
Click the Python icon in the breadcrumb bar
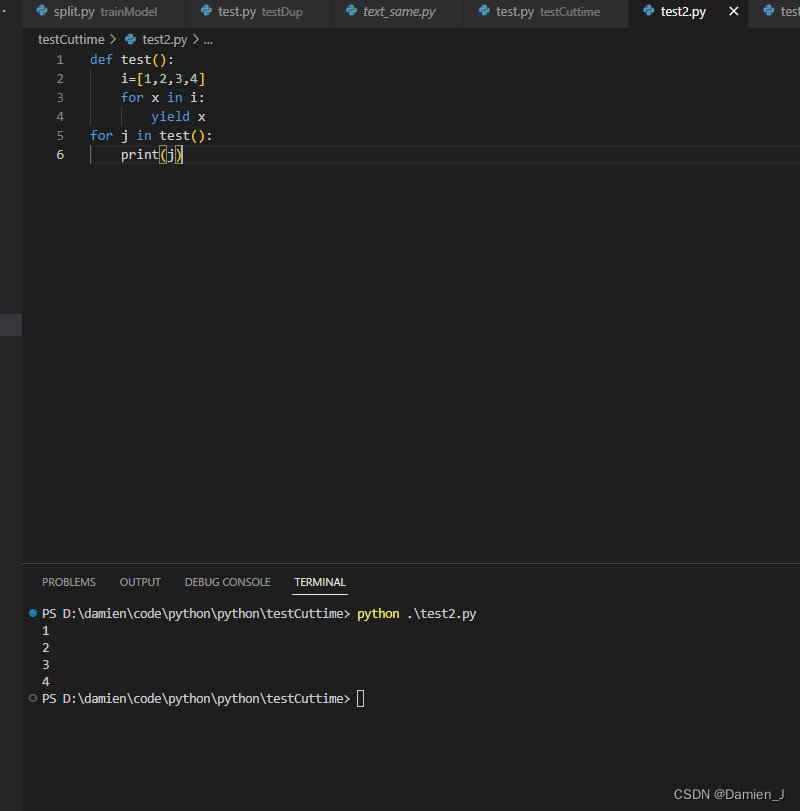129,39
